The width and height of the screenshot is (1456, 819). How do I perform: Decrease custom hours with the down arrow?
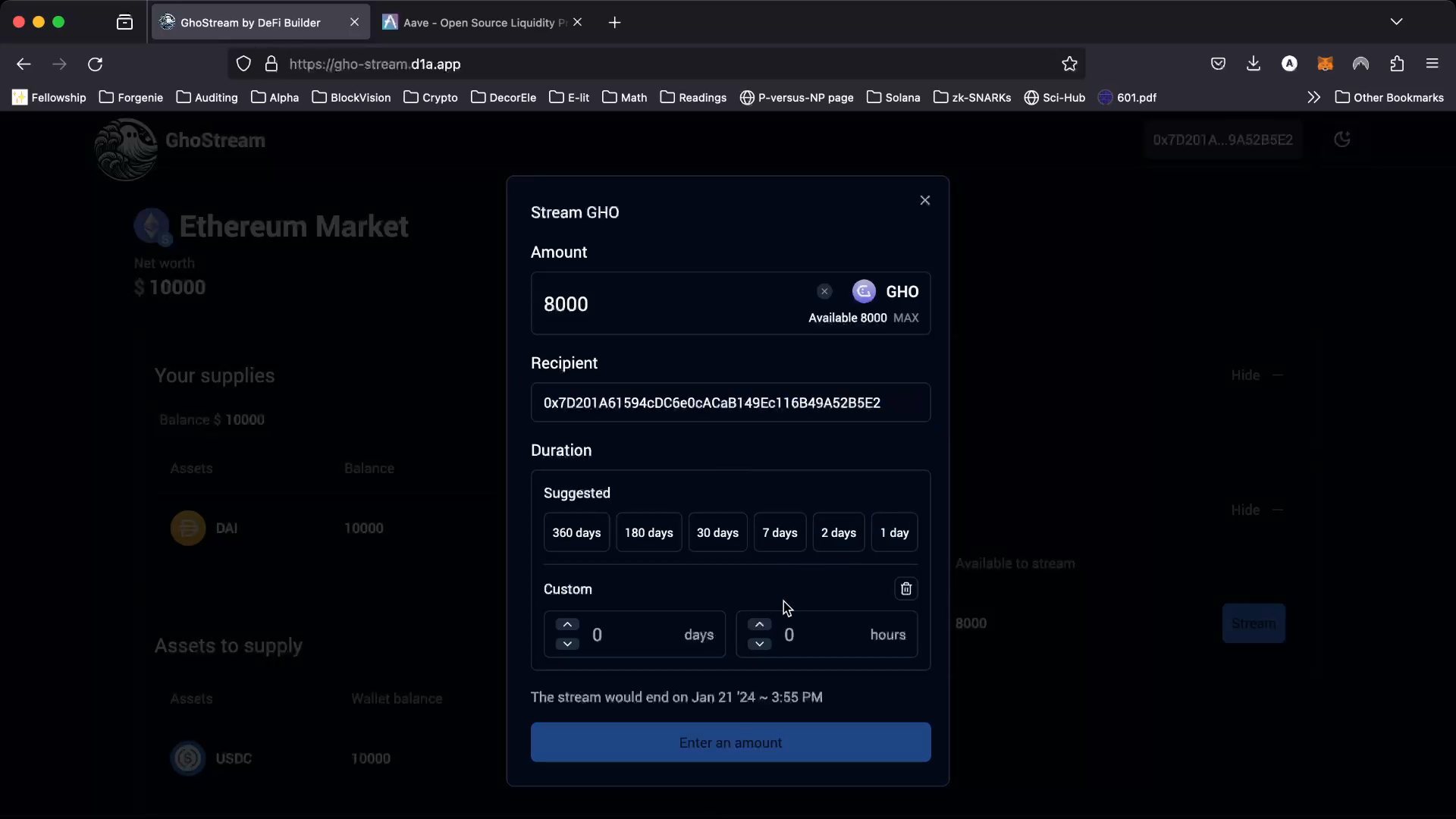coord(759,644)
